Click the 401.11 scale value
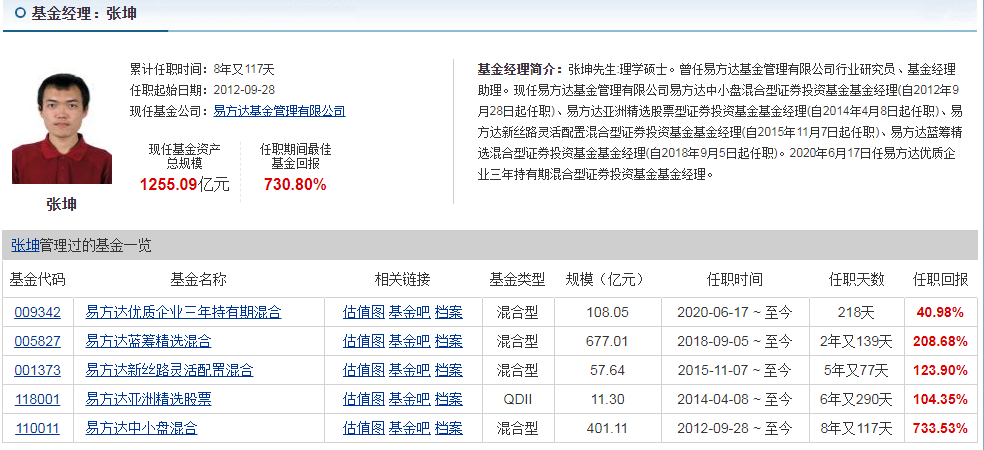Viewport: 984px width, 450px height. (x=607, y=429)
